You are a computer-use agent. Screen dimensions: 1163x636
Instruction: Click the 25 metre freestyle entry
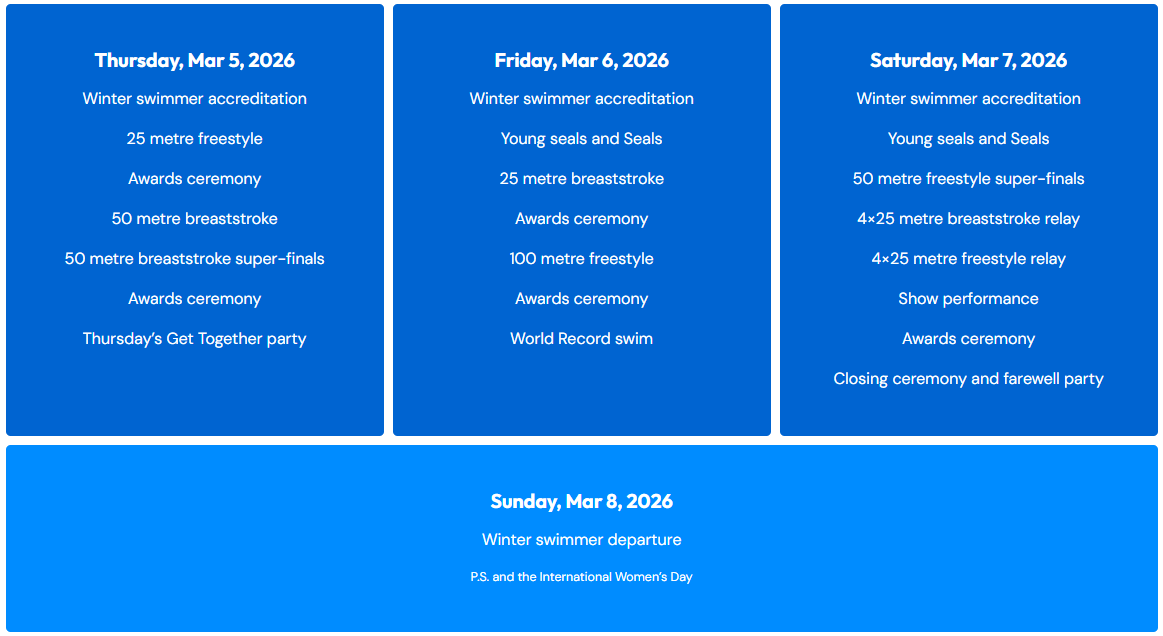coord(195,139)
